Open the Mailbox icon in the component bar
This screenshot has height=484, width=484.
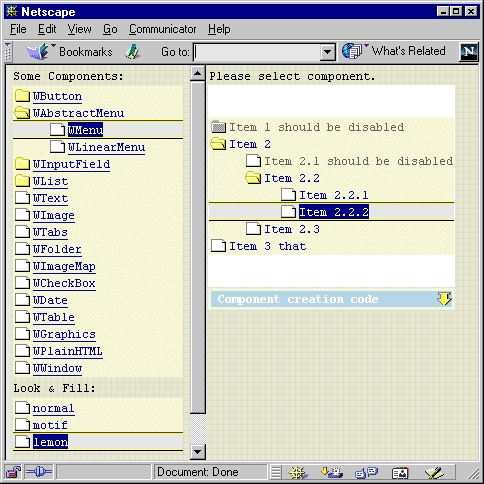point(331,472)
